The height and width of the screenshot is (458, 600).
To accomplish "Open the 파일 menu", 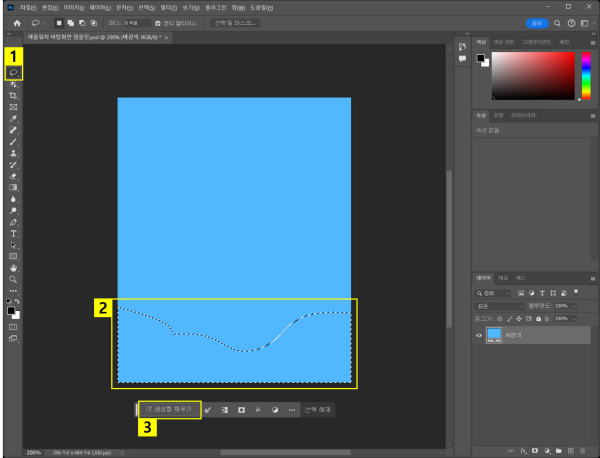I will coord(27,6).
